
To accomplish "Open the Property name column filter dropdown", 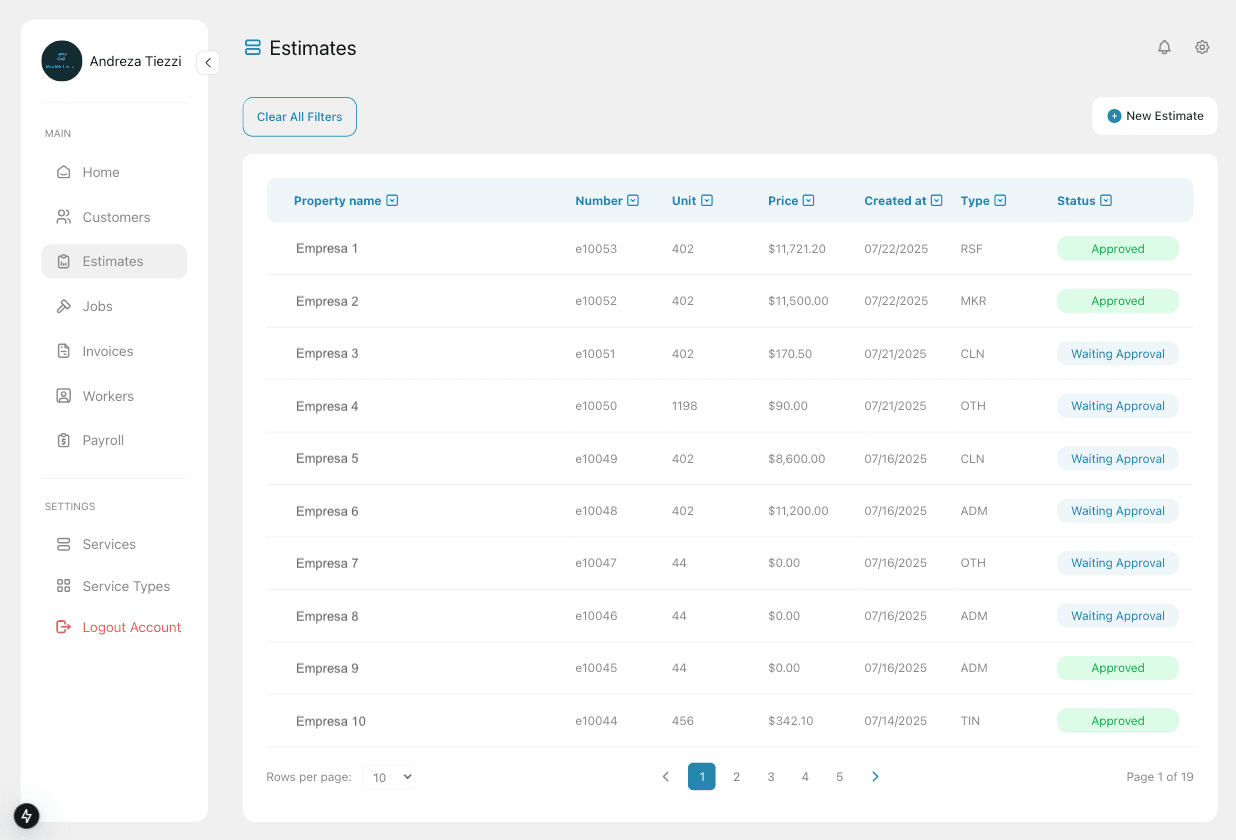I will pos(392,201).
